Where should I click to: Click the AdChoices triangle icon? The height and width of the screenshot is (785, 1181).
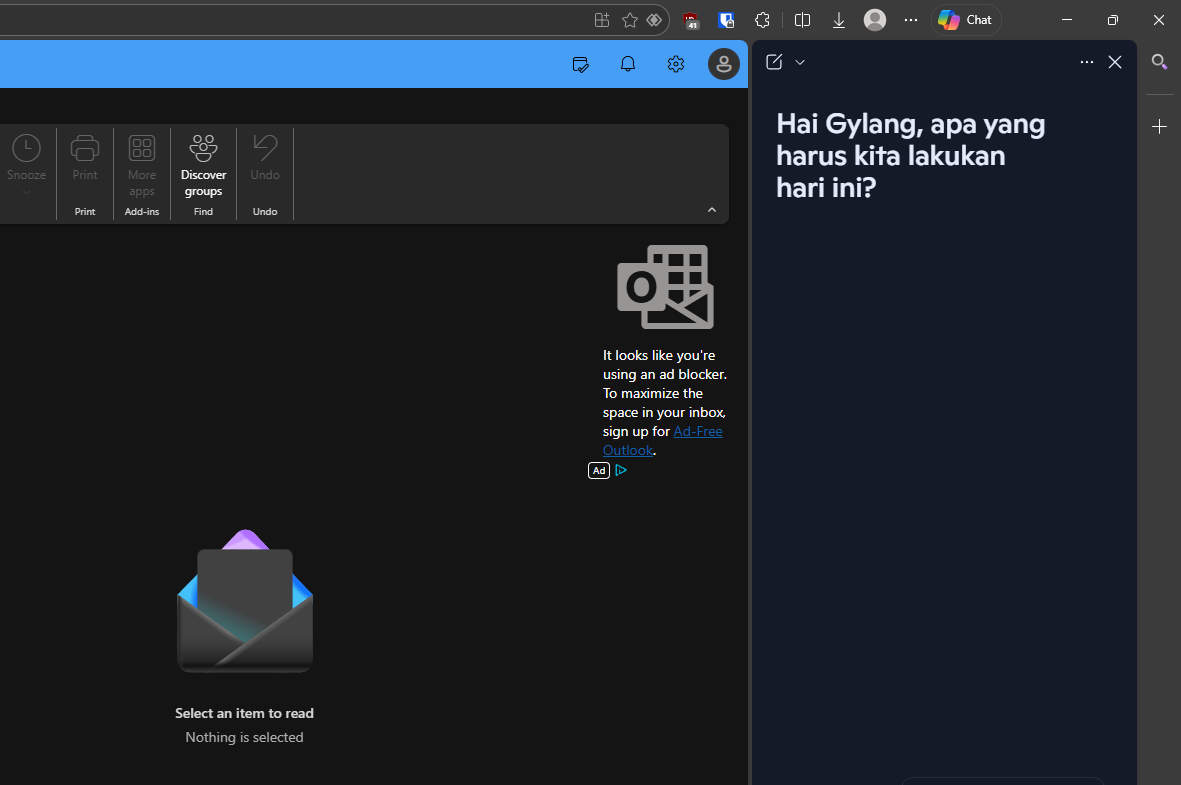point(621,470)
